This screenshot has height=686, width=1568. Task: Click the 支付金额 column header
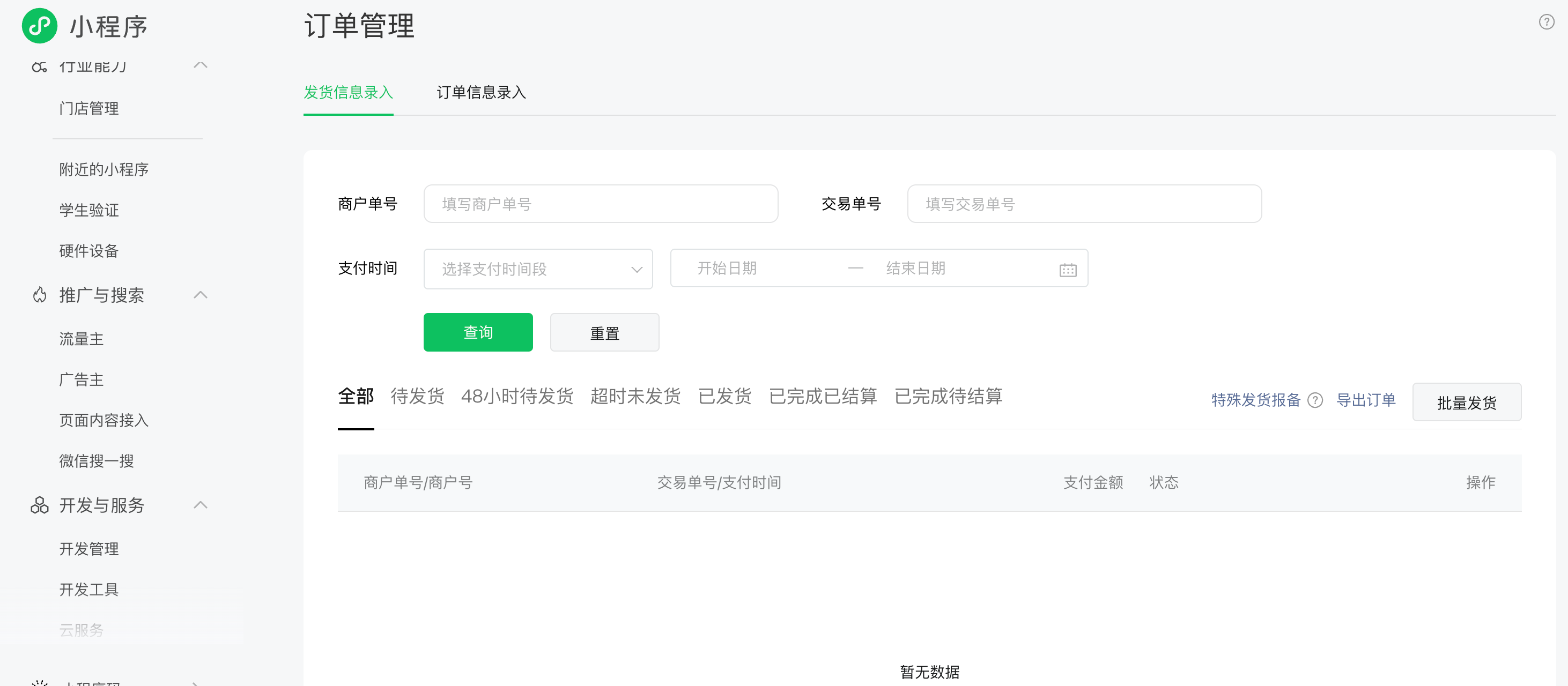point(1093,482)
